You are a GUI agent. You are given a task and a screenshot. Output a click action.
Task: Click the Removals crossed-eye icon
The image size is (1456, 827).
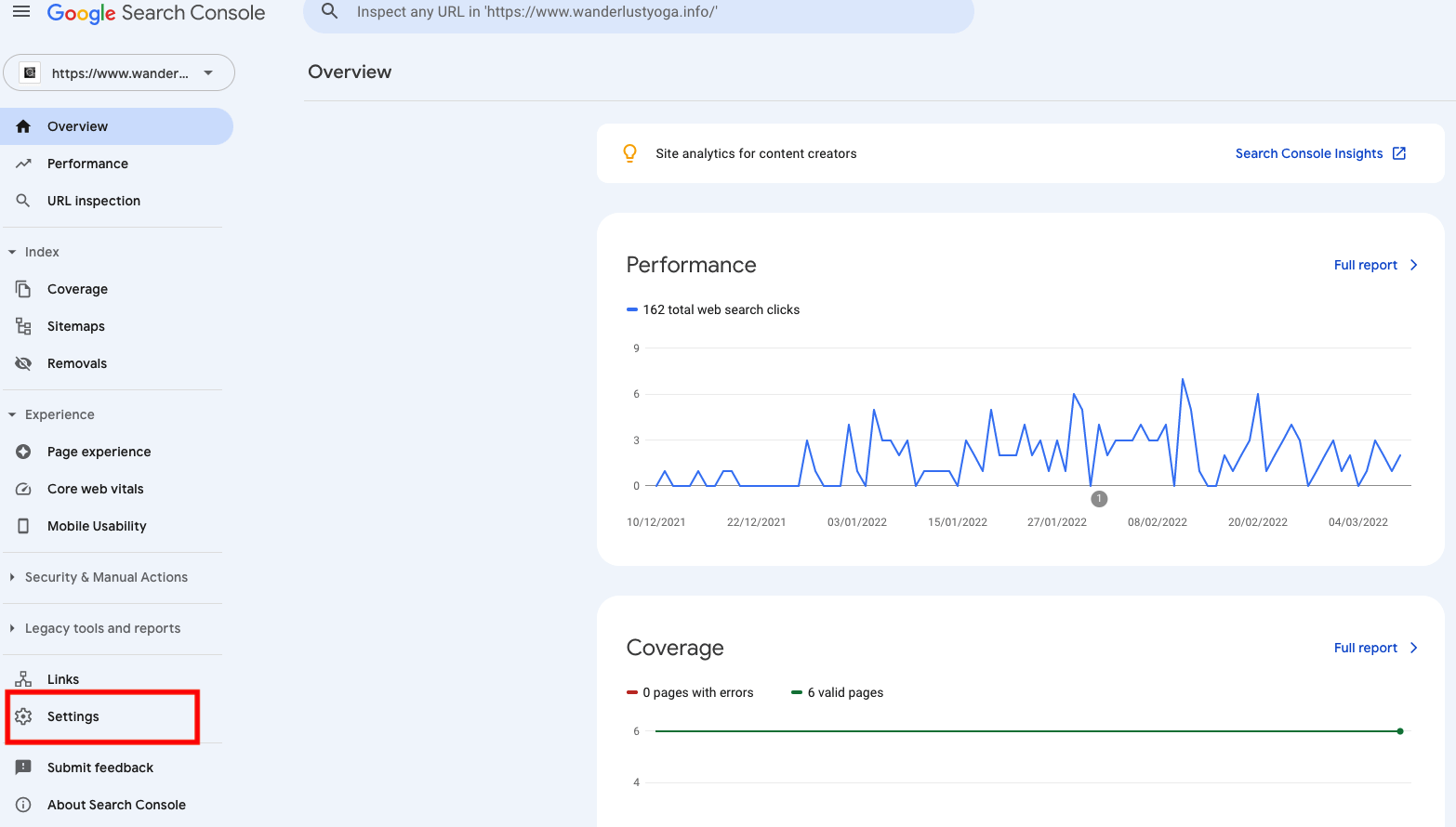(x=23, y=363)
